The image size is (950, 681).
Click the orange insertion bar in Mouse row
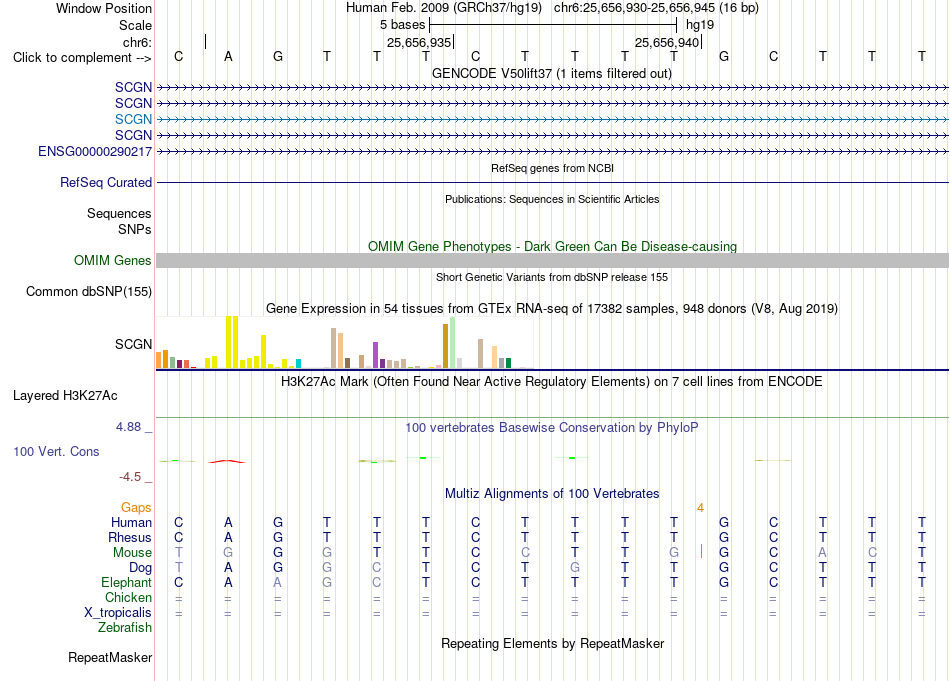(x=701, y=551)
